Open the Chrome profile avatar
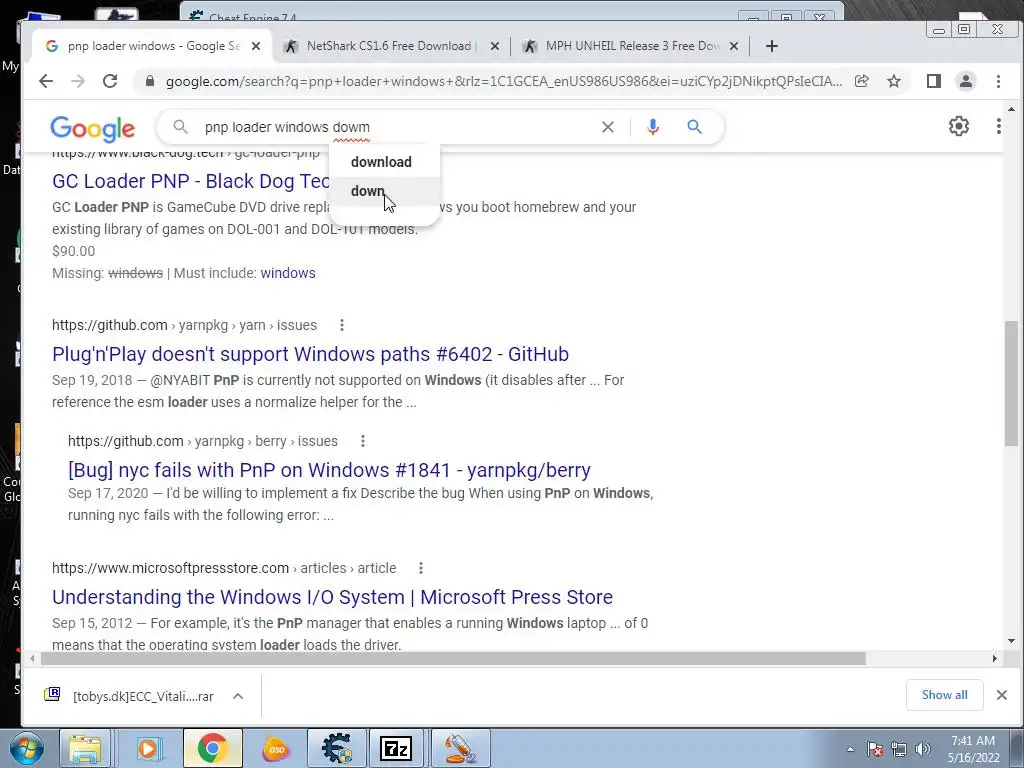This screenshot has width=1024, height=768. click(965, 81)
